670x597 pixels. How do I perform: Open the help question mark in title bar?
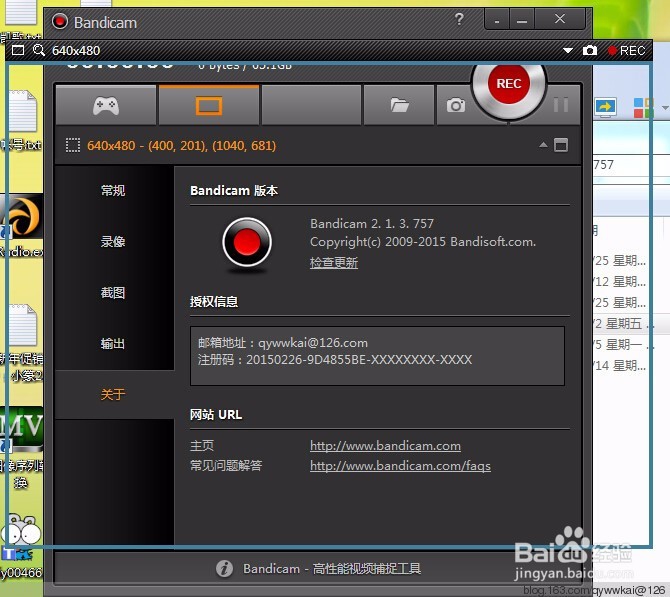[459, 19]
